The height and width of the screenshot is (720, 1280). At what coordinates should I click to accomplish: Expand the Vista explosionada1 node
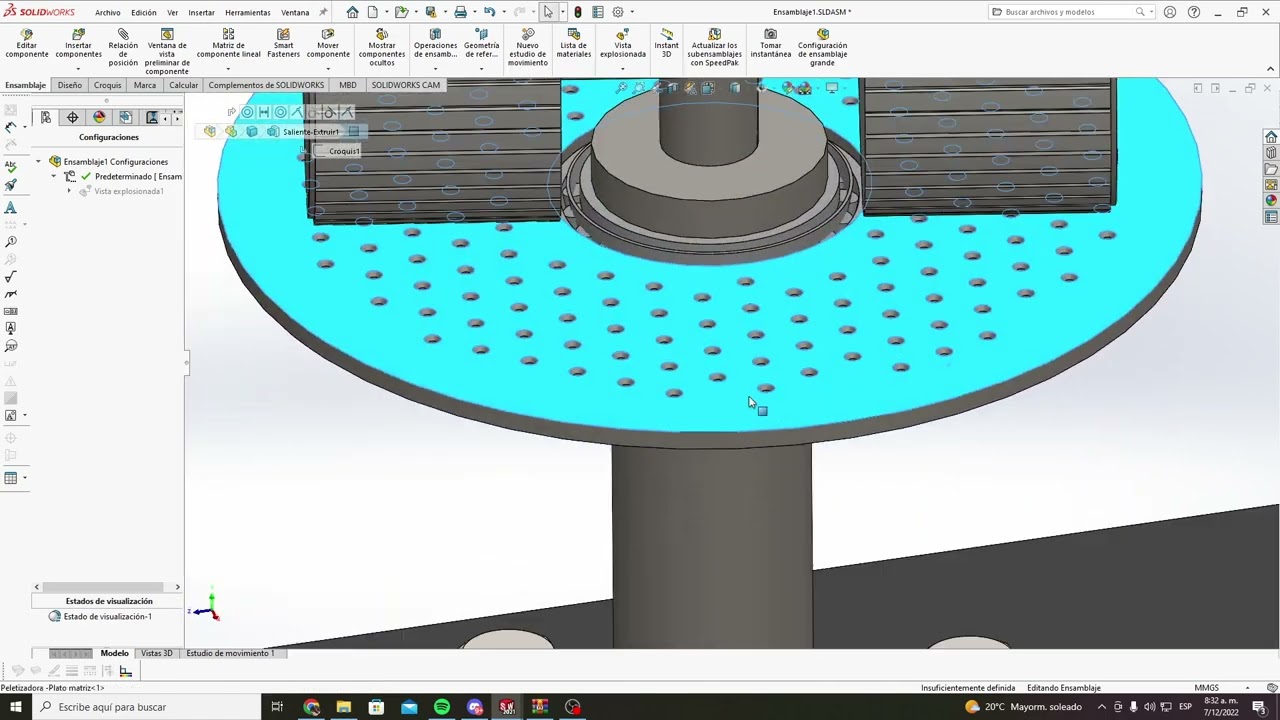point(69,191)
